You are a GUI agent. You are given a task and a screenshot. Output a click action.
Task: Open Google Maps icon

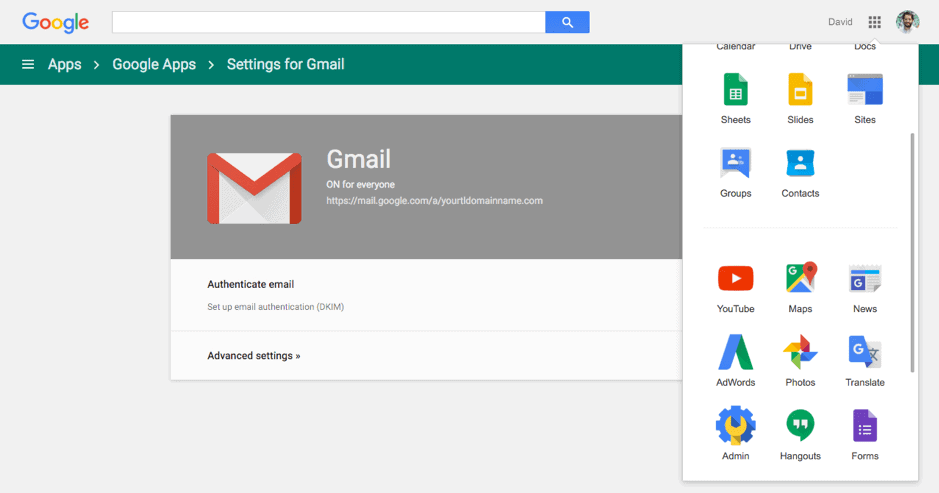point(800,279)
